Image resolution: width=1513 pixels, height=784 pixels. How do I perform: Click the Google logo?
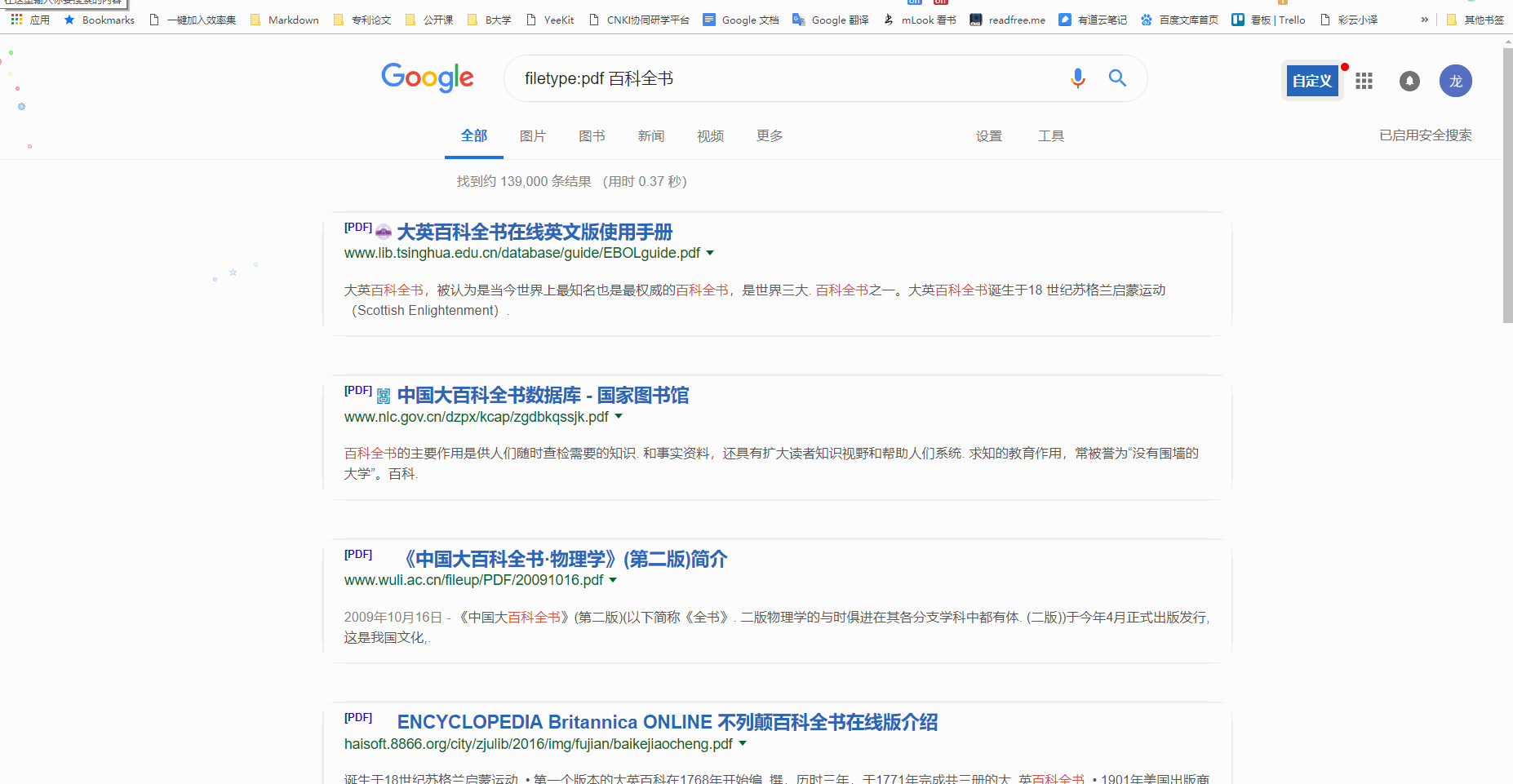coord(428,78)
